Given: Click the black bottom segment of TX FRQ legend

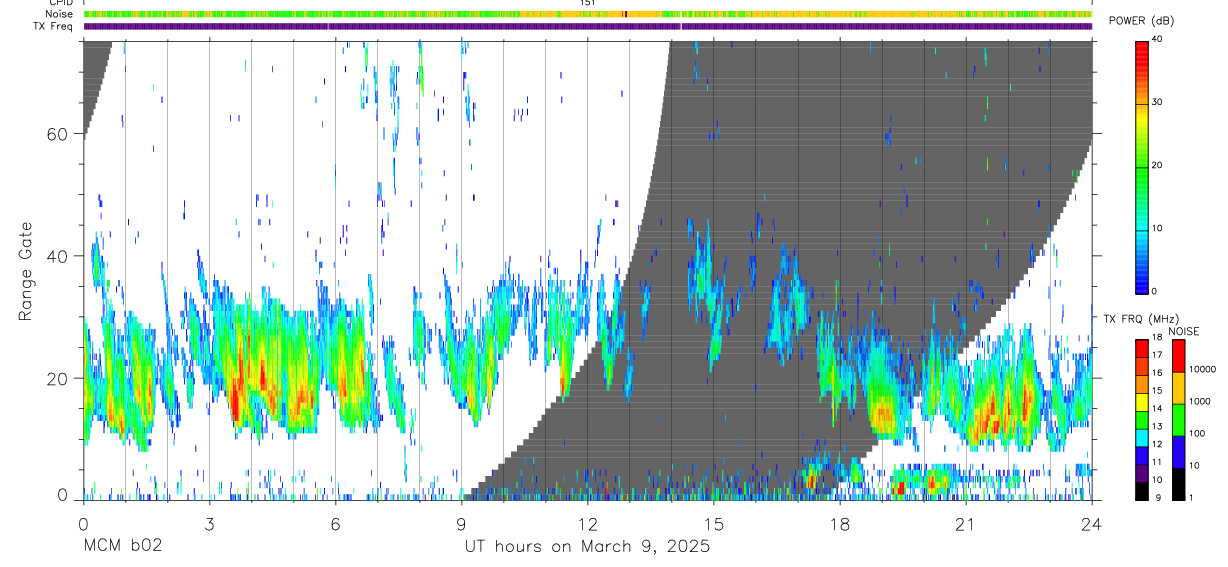Looking at the screenshot, I should (1141, 490).
